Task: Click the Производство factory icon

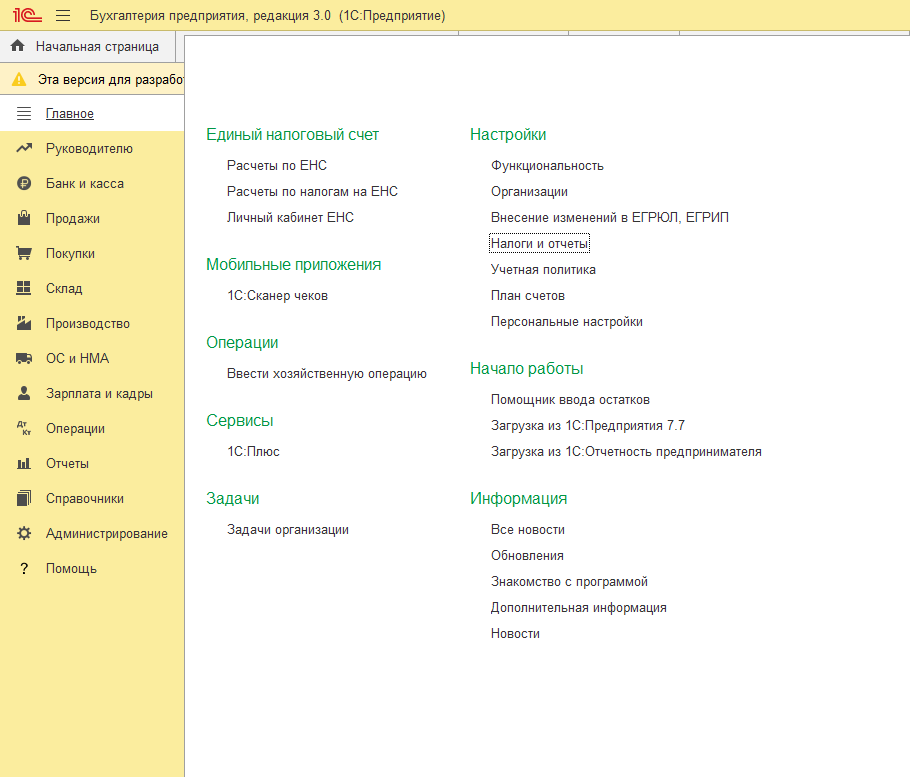Action: click(x=24, y=323)
